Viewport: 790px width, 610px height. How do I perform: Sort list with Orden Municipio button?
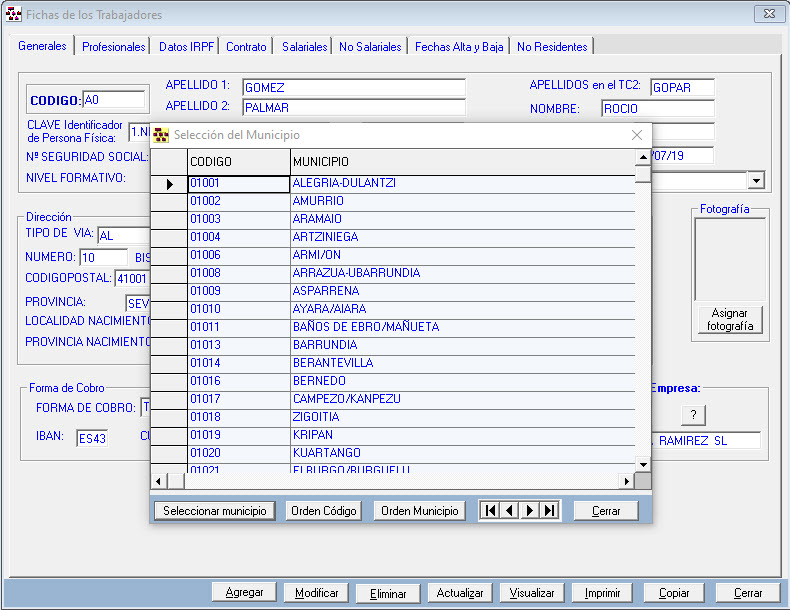(420, 511)
